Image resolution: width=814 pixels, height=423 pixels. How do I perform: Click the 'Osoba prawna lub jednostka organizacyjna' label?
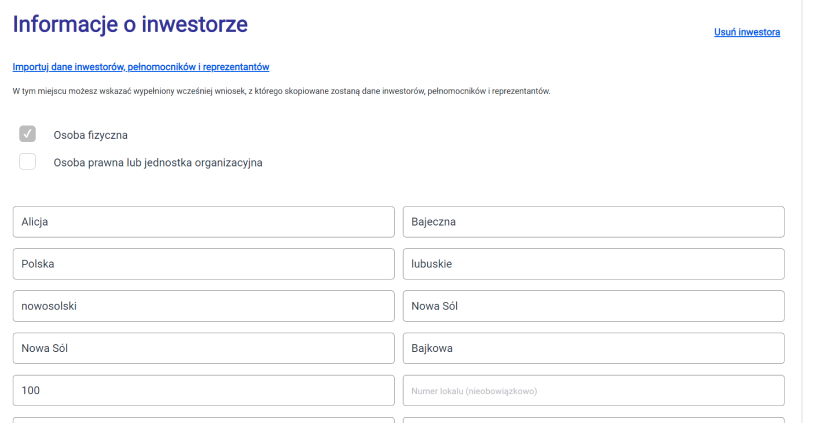157,162
